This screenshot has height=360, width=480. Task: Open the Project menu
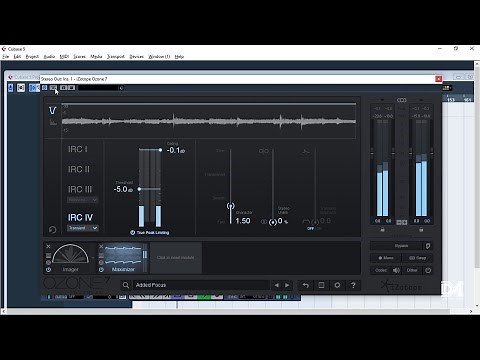(32, 57)
